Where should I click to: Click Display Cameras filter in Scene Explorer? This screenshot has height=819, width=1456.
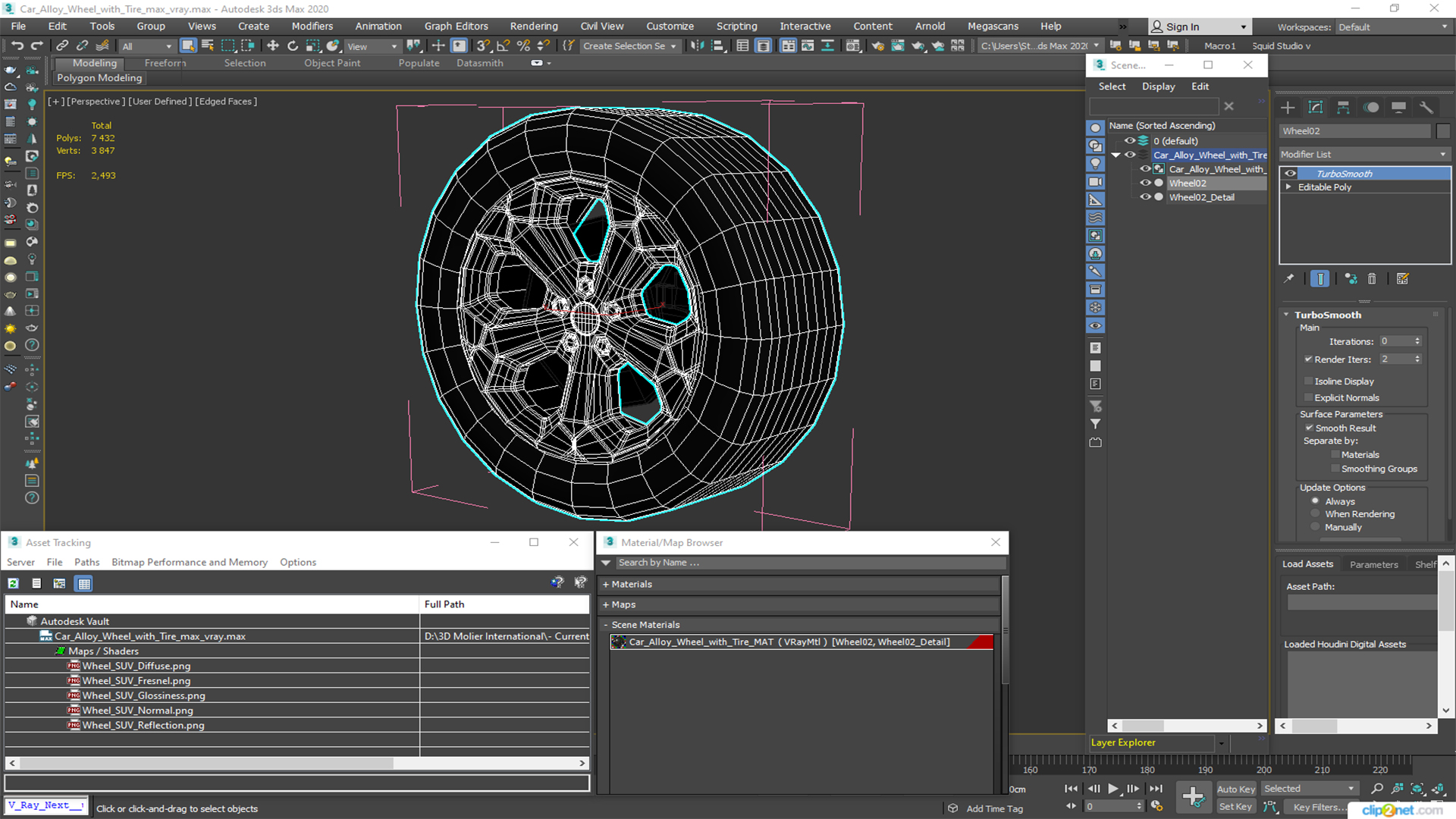tap(1095, 181)
